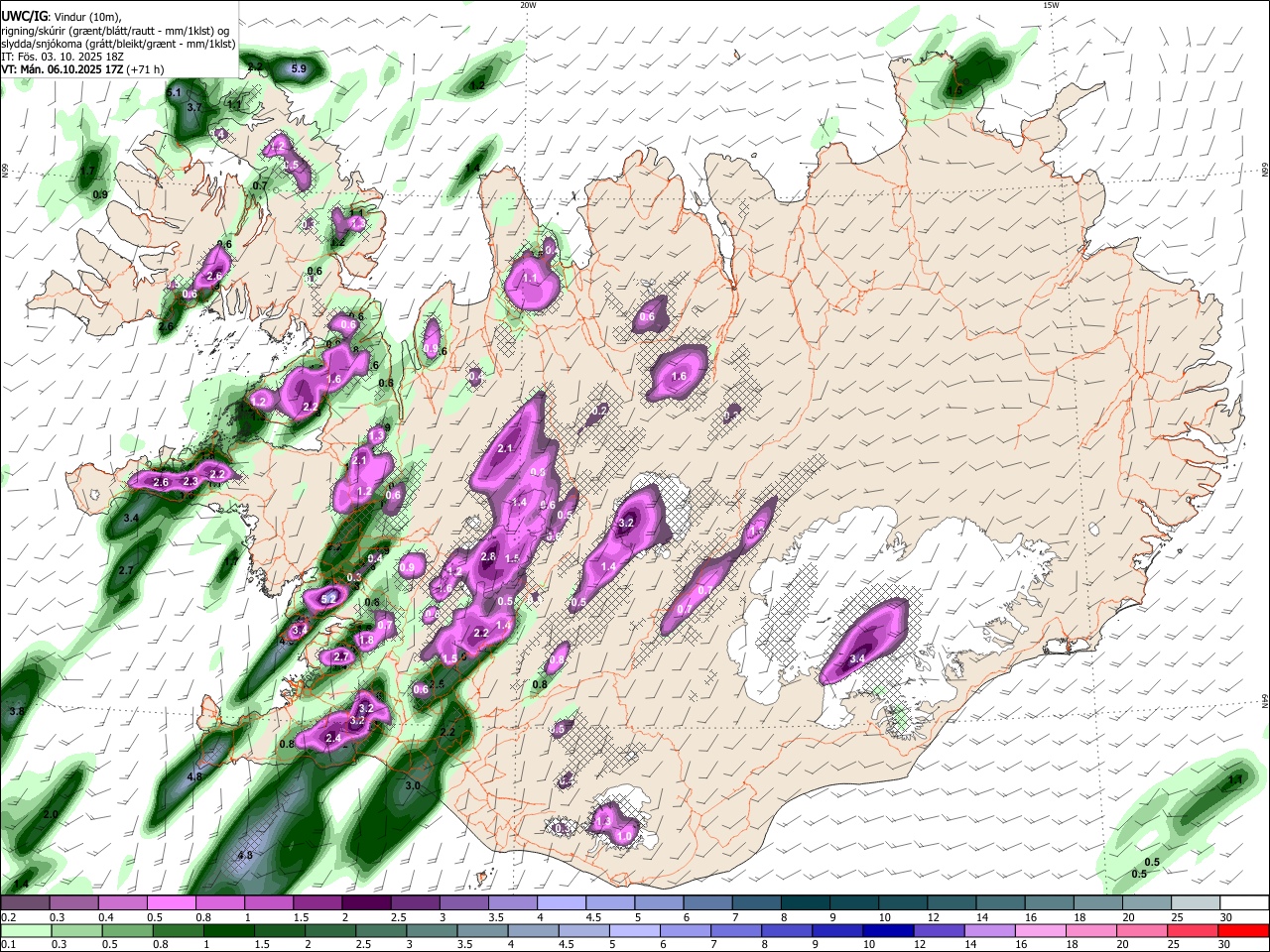1270x952 pixels.
Task: Click the white swatch ending the upper legend
Action: tap(1245, 902)
